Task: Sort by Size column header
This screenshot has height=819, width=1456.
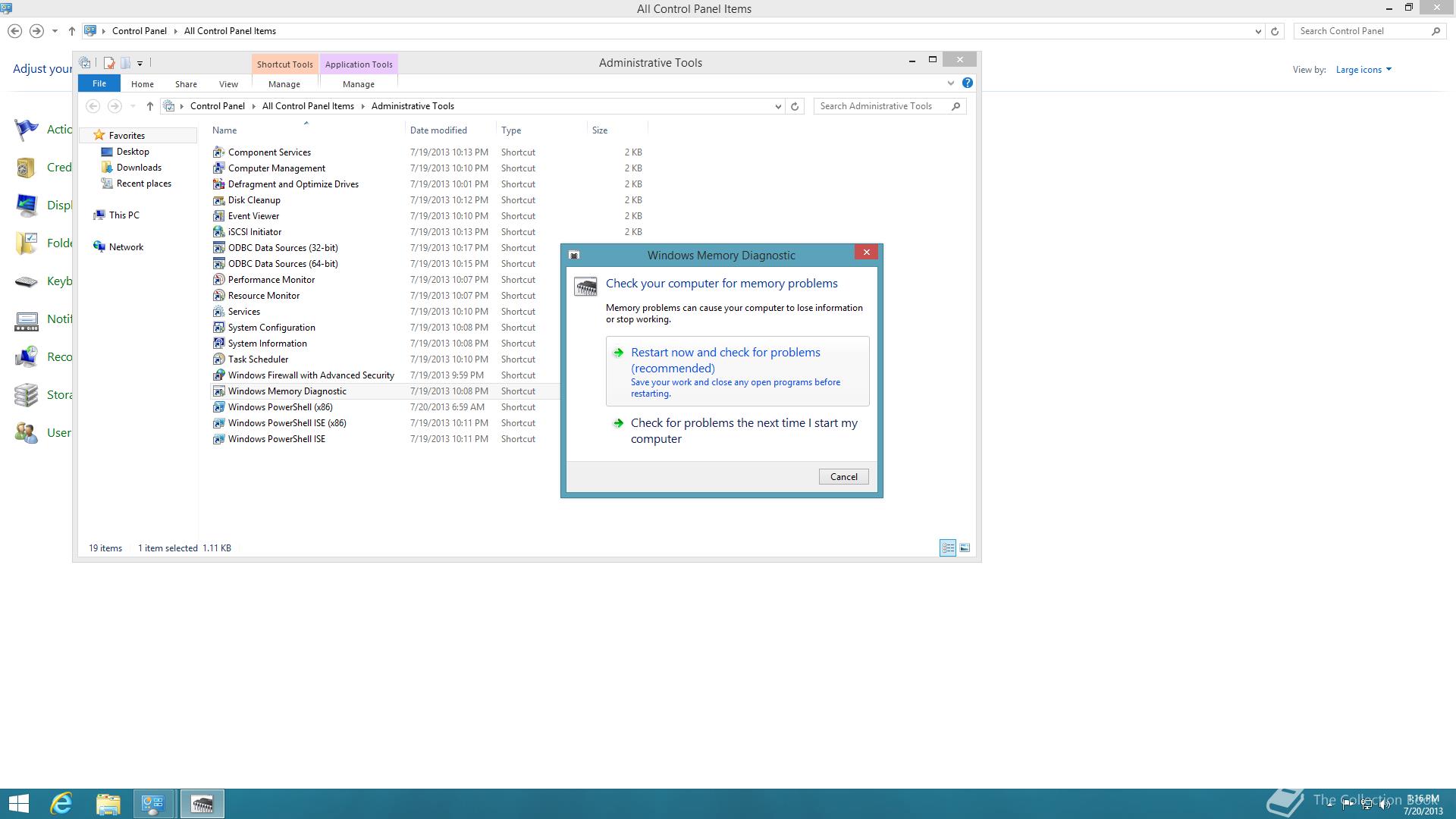Action: pos(617,130)
